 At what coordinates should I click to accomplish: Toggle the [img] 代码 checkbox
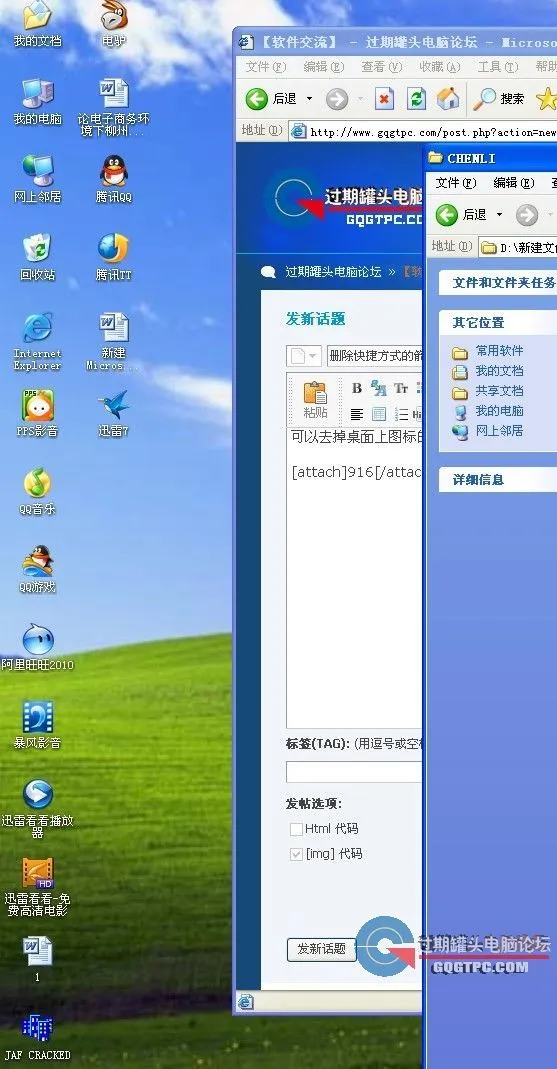coord(296,854)
